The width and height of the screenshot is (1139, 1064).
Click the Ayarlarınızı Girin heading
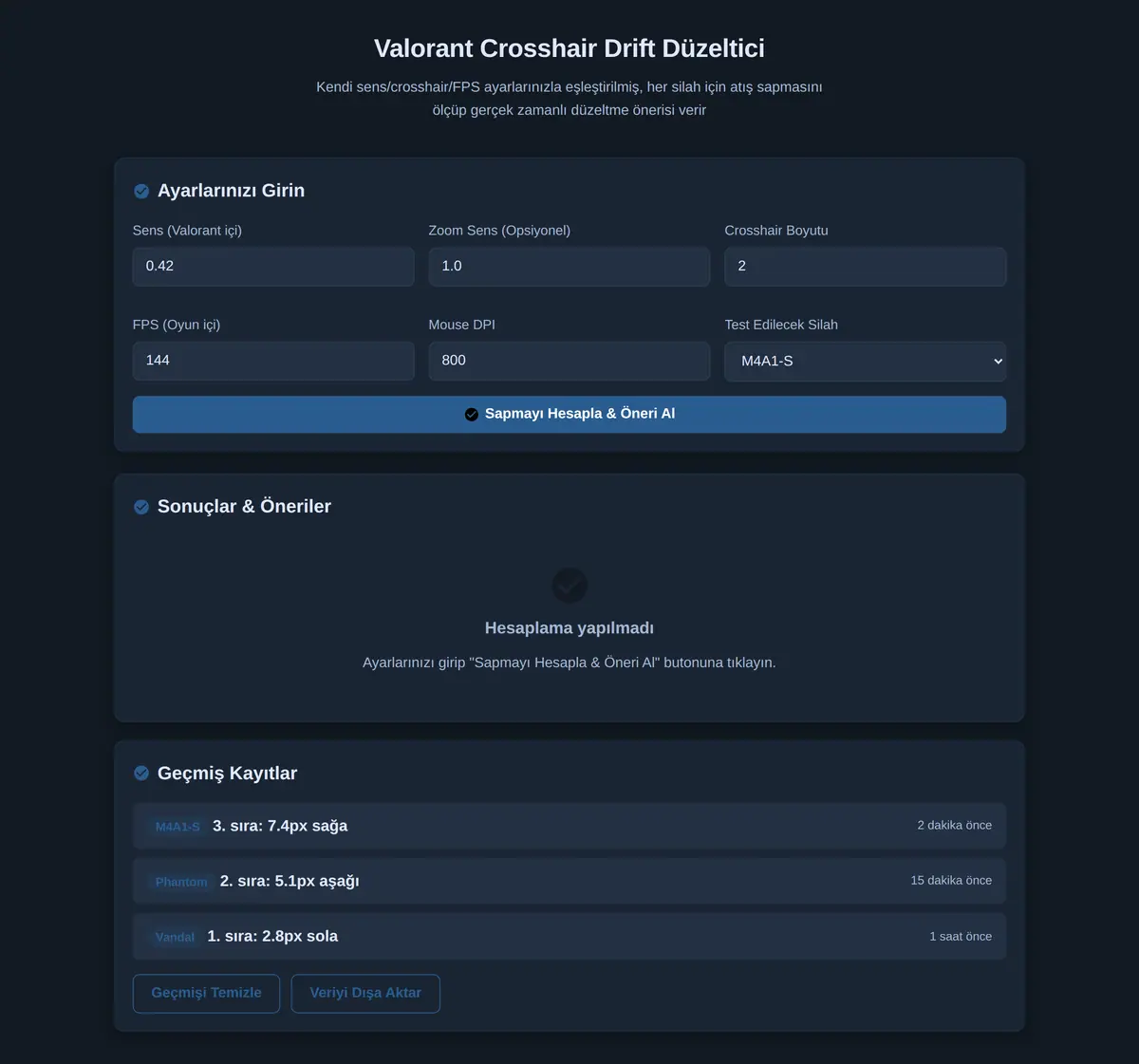click(x=231, y=191)
